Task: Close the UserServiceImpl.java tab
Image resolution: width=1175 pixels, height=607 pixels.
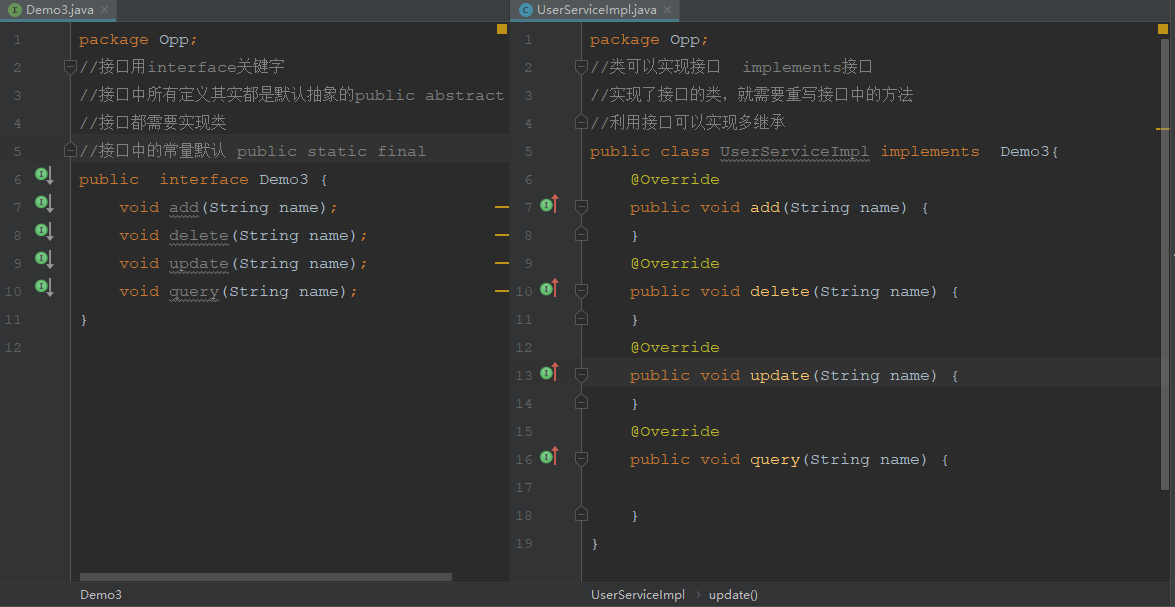Action: pyautogui.click(x=668, y=10)
